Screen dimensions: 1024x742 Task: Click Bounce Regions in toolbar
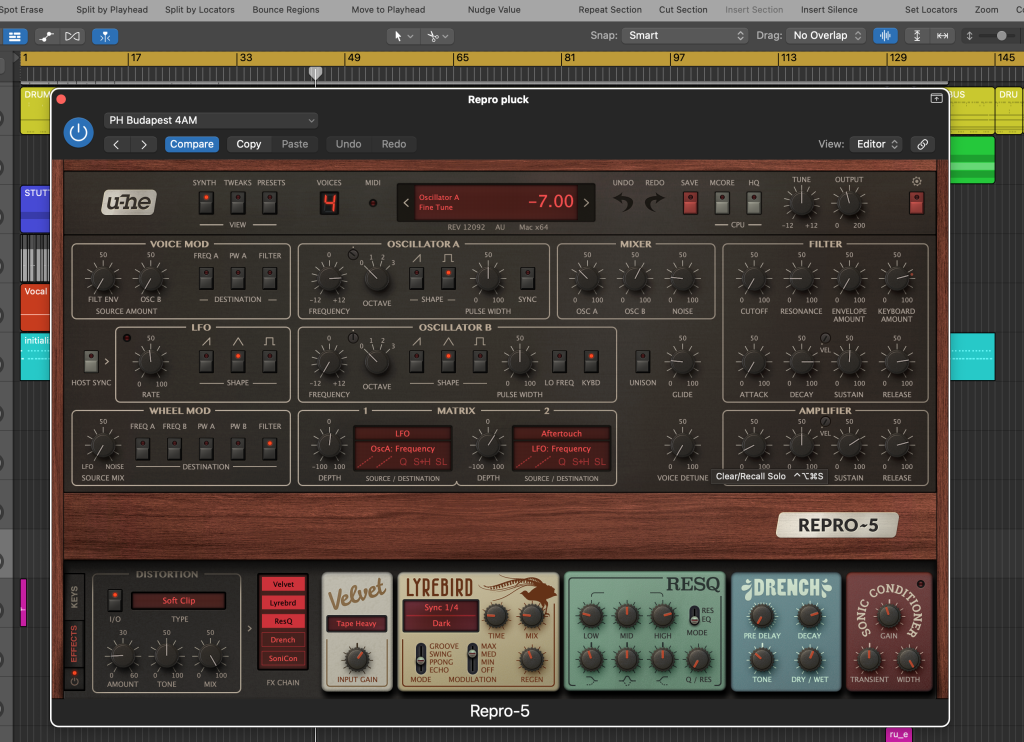[x=285, y=10]
